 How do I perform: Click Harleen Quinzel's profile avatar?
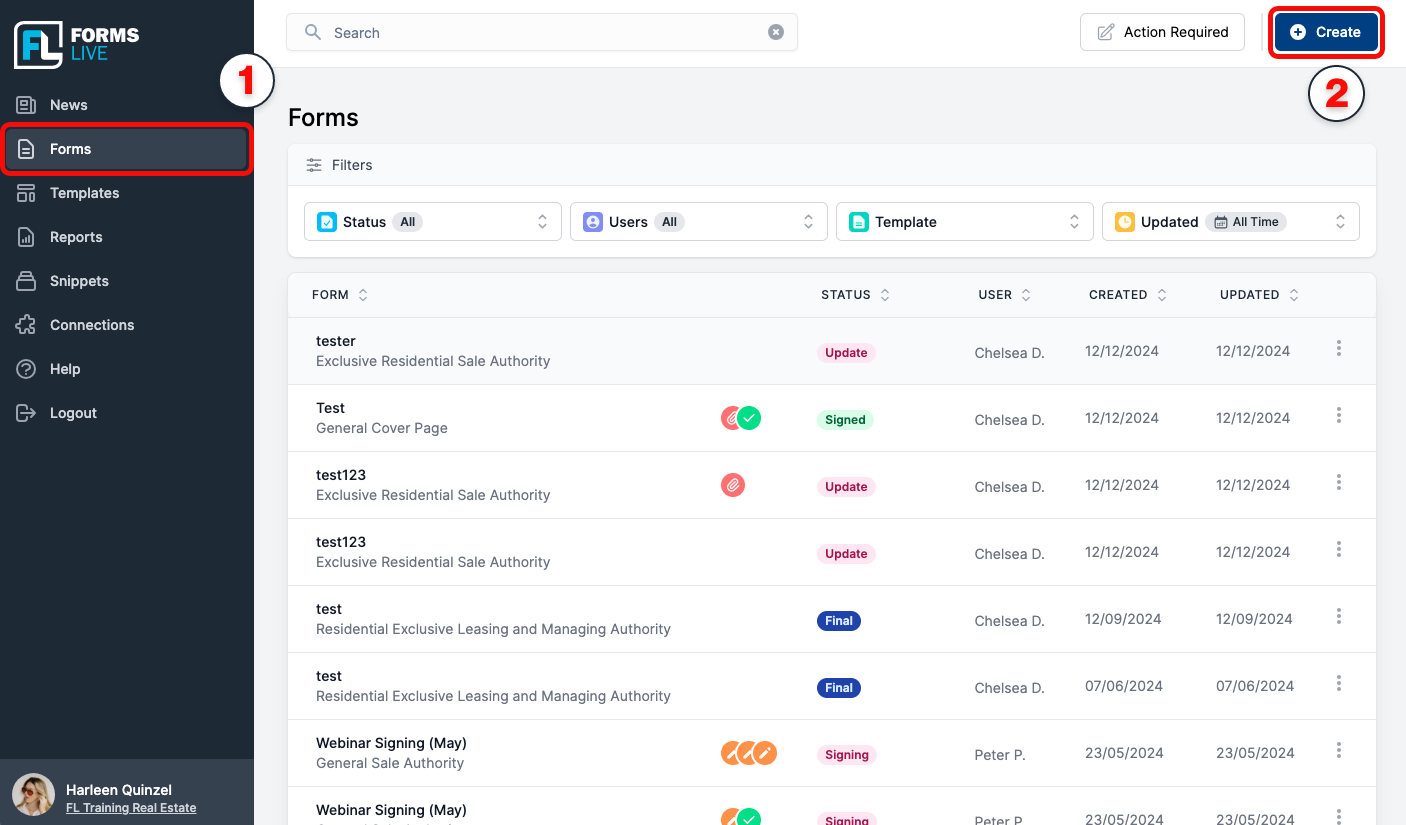tap(33, 795)
